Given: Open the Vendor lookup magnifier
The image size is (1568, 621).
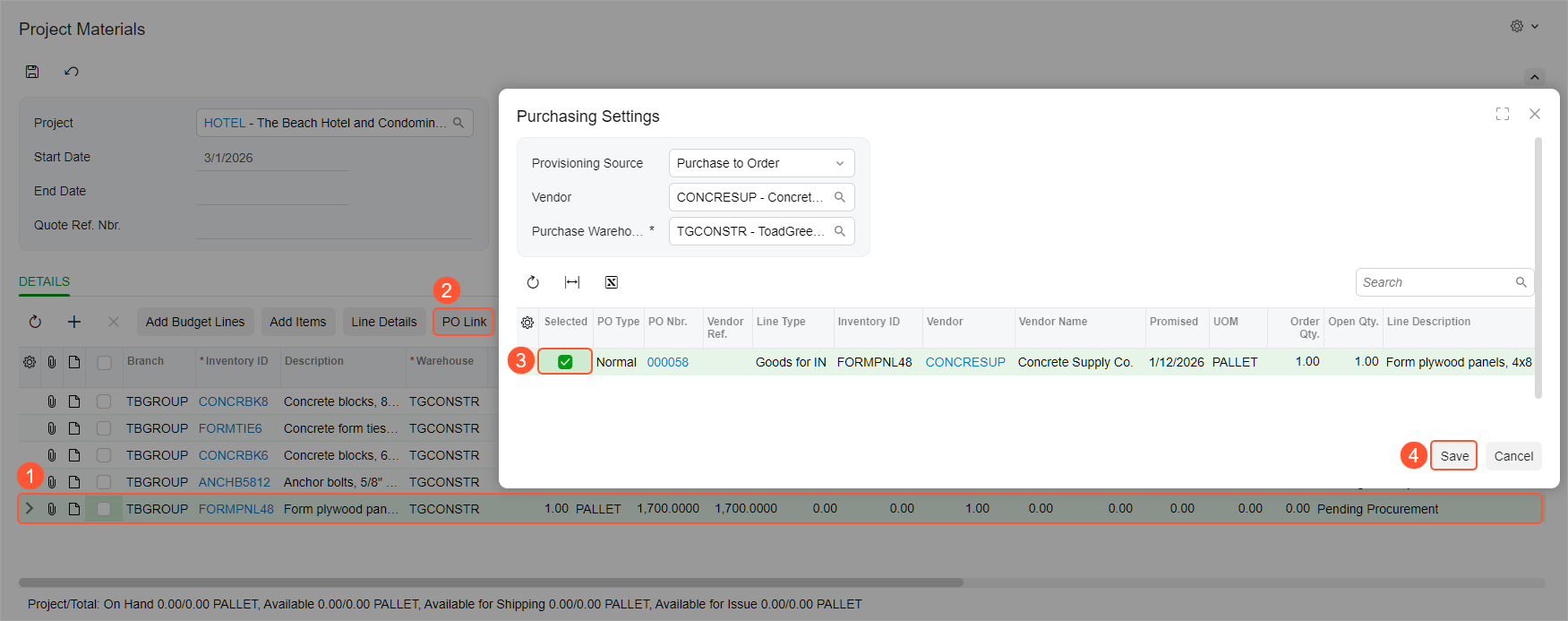Looking at the screenshot, I should point(840,197).
